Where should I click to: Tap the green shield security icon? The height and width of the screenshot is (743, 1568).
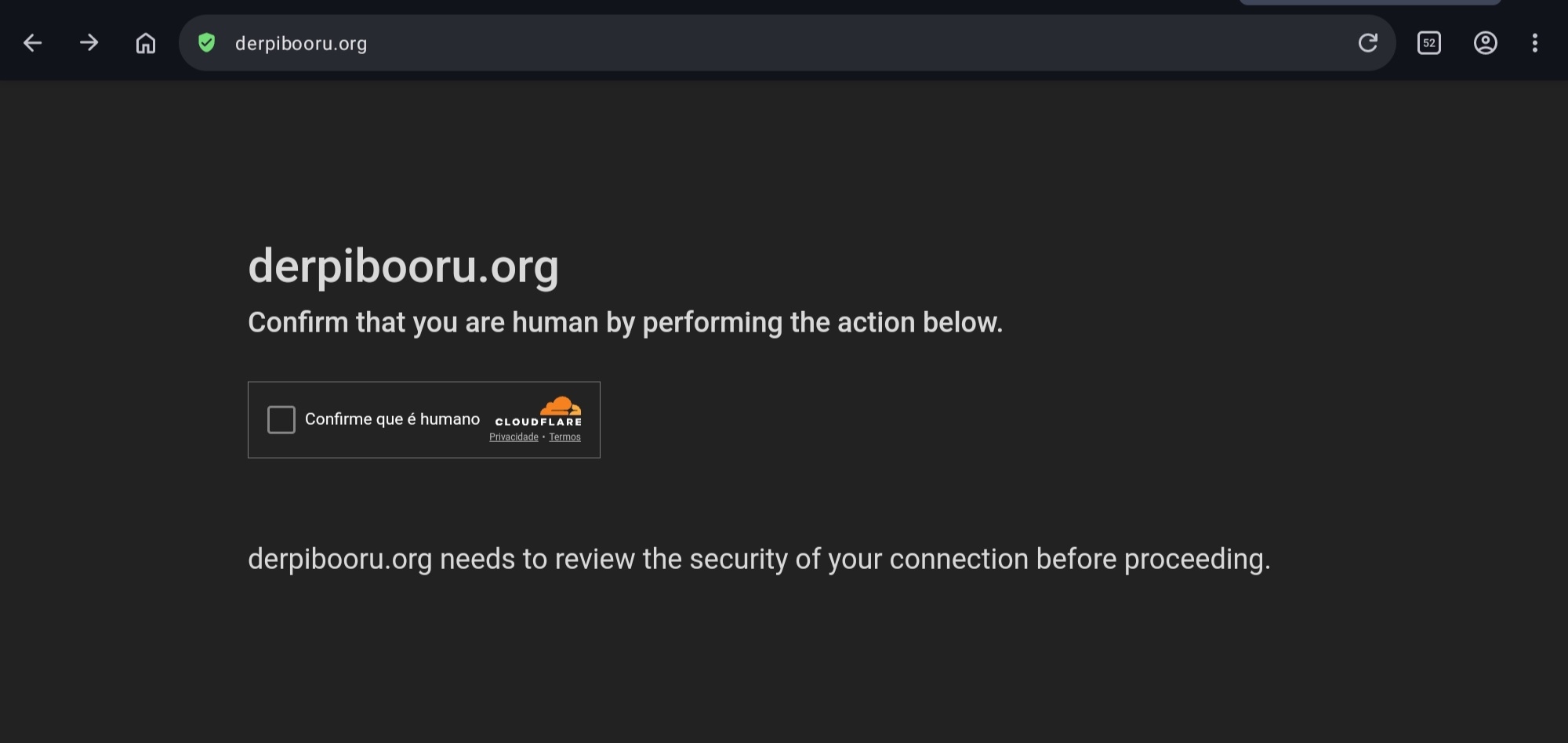click(207, 43)
